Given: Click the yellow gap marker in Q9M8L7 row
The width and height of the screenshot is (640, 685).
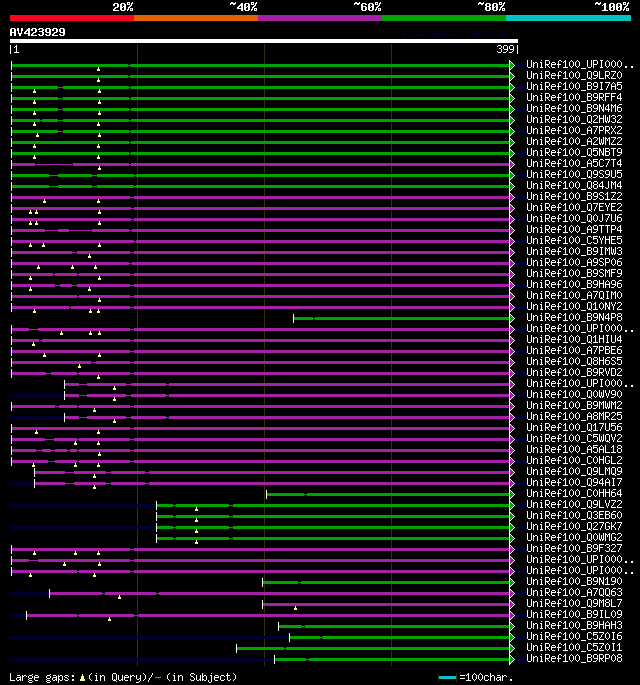Looking at the screenshot, I should pyautogui.click(x=295, y=608).
